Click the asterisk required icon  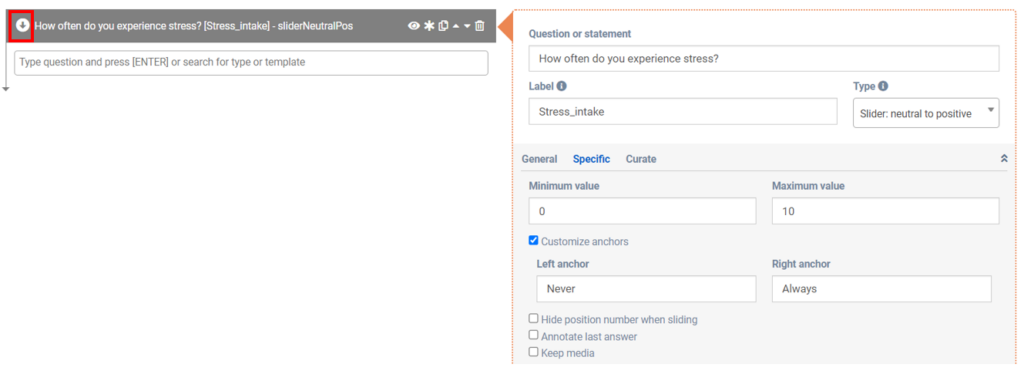click(x=429, y=26)
